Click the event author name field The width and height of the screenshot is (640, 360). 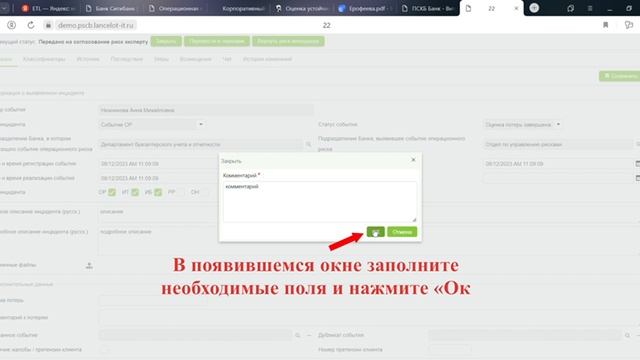pos(206,110)
